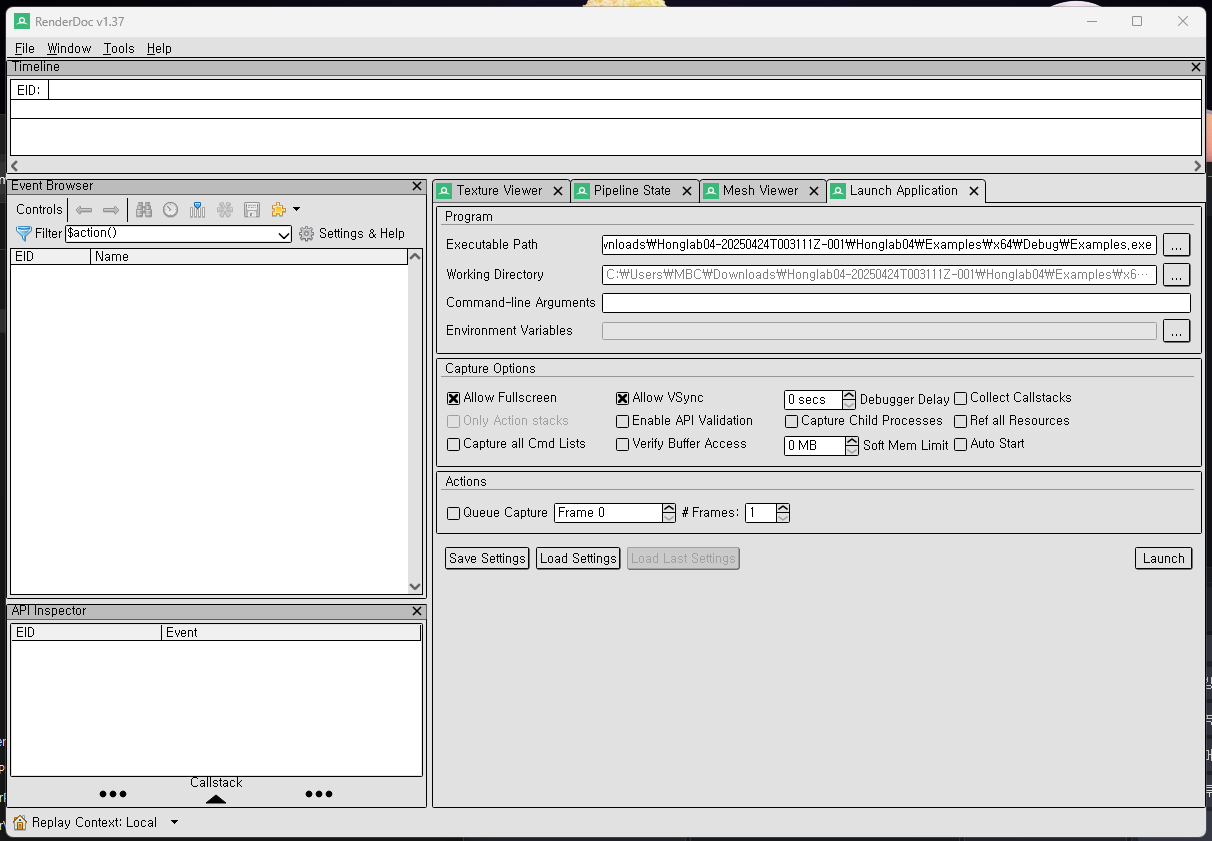Click Event Browser list scroll down arrow

tap(416, 587)
